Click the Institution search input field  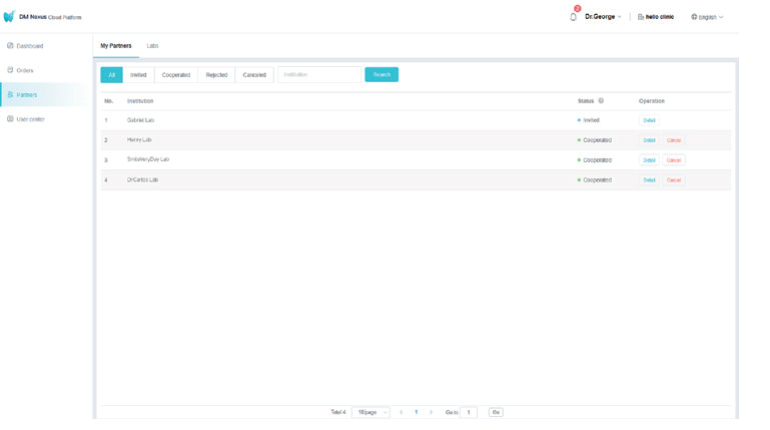pyautogui.click(x=319, y=75)
